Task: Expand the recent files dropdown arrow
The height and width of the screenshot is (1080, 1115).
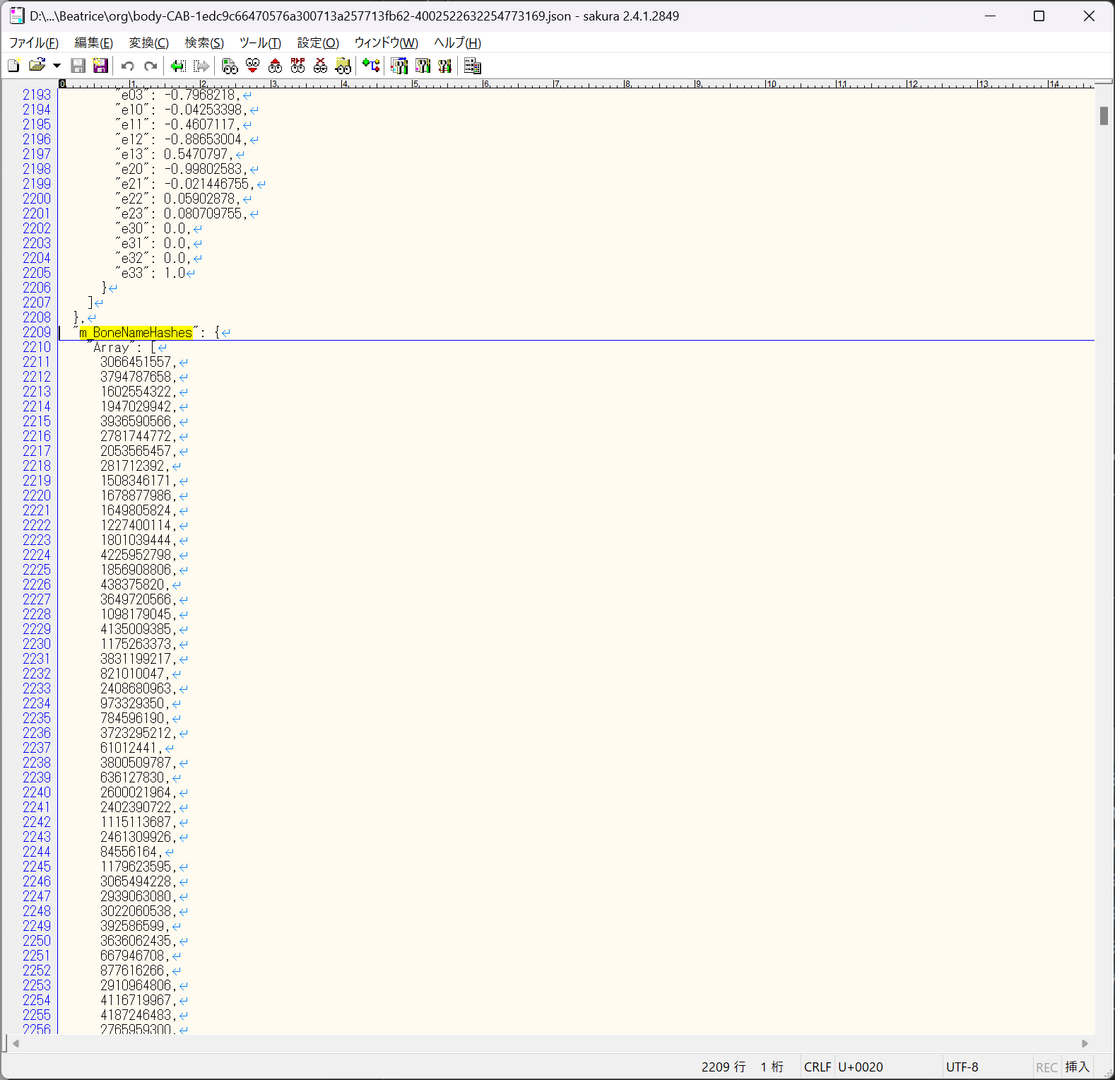Action: [x=57, y=66]
